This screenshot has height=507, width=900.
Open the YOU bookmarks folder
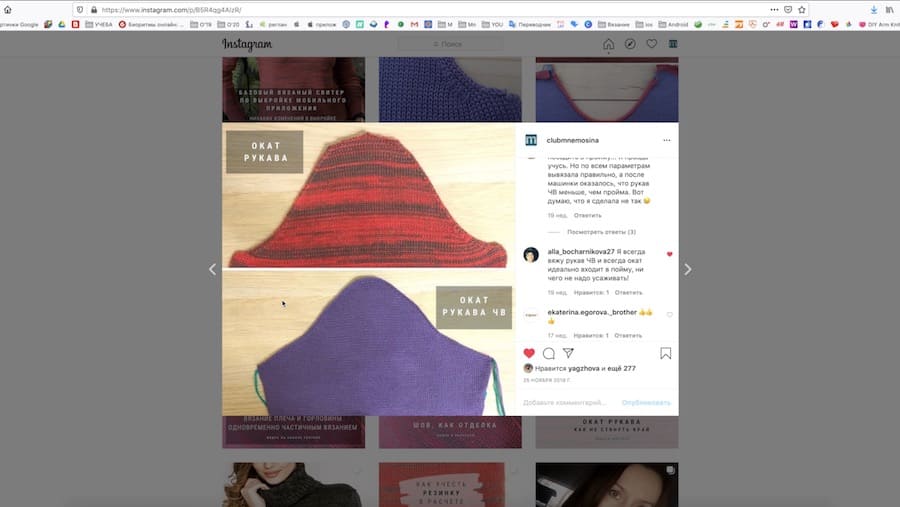(x=492, y=25)
